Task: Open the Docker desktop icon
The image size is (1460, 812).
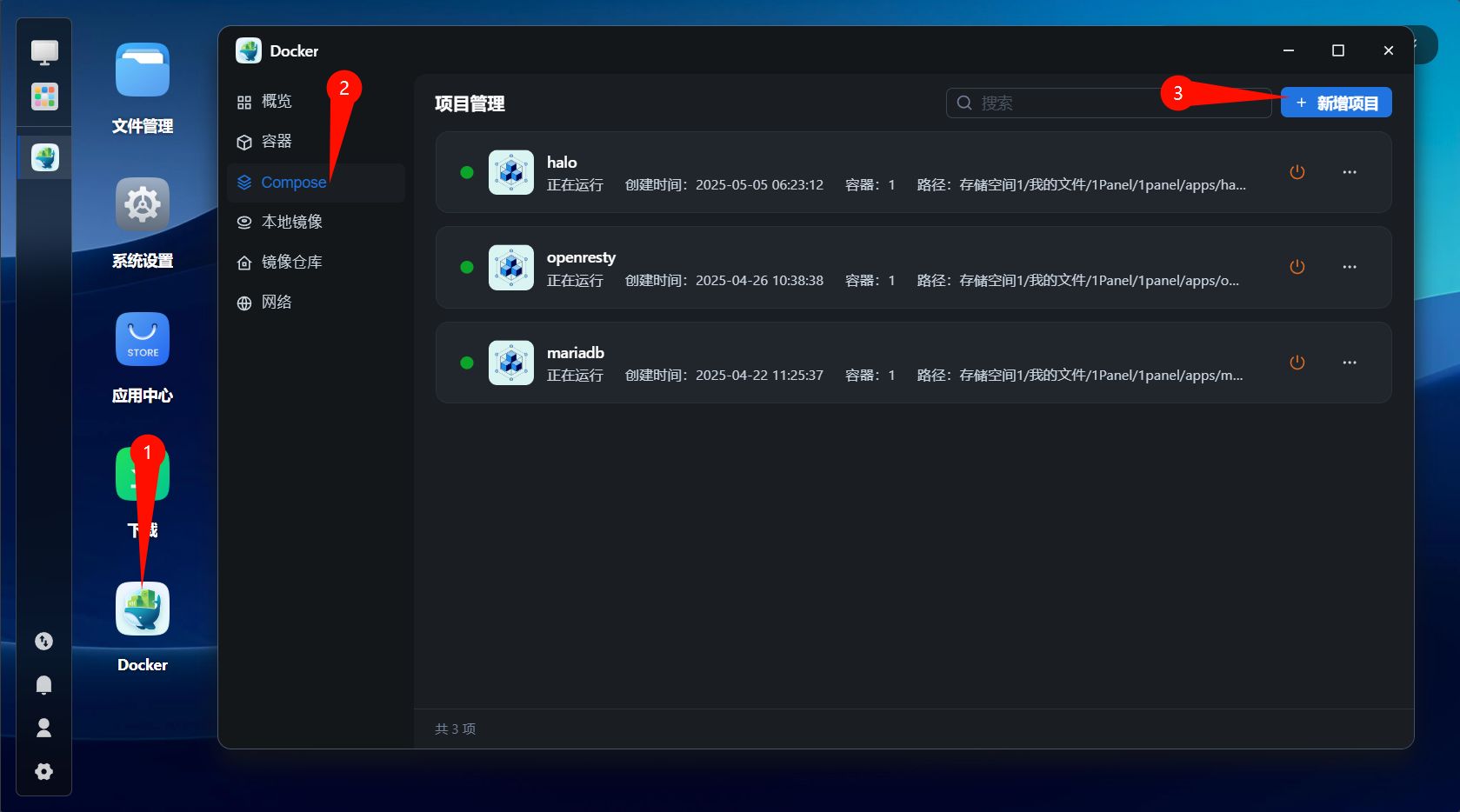Action: point(143,609)
